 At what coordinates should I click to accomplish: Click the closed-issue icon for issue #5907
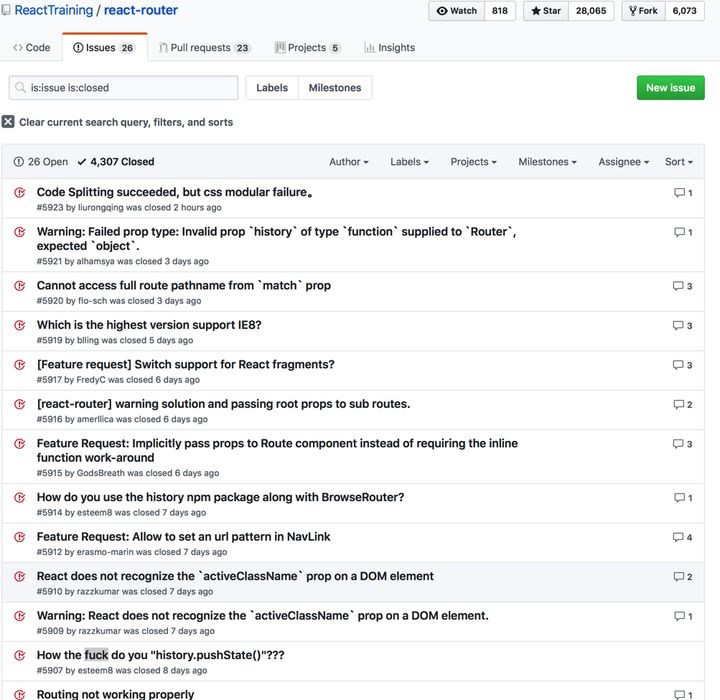click(x=19, y=655)
